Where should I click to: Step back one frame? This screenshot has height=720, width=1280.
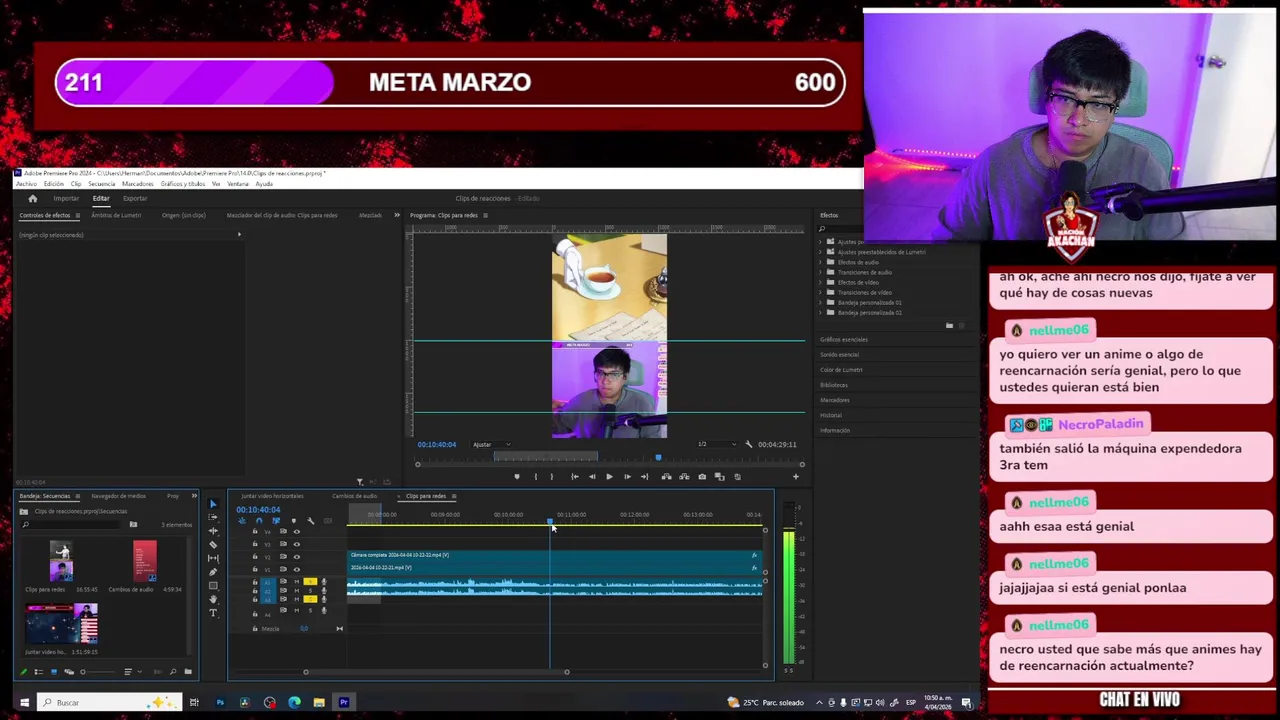click(x=592, y=477)
